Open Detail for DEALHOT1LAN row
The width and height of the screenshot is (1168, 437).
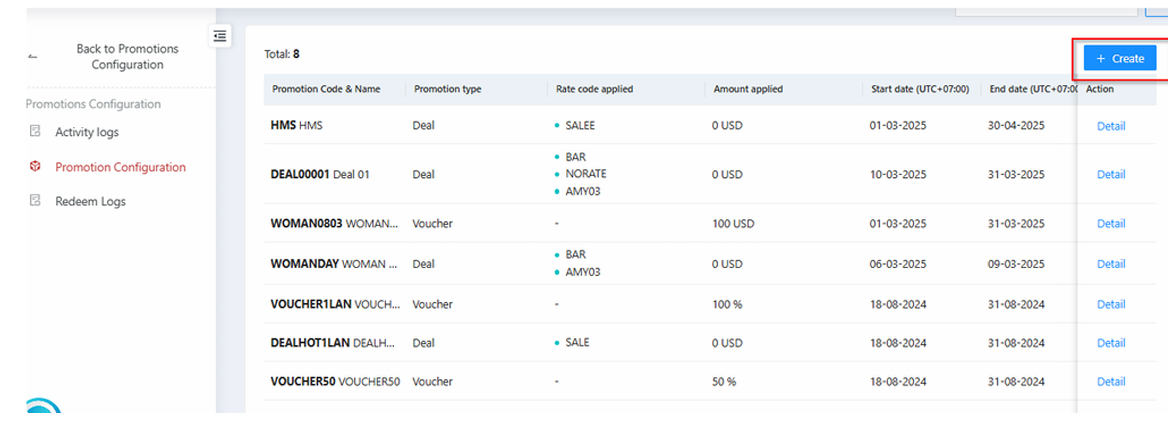coord(1110,343)
